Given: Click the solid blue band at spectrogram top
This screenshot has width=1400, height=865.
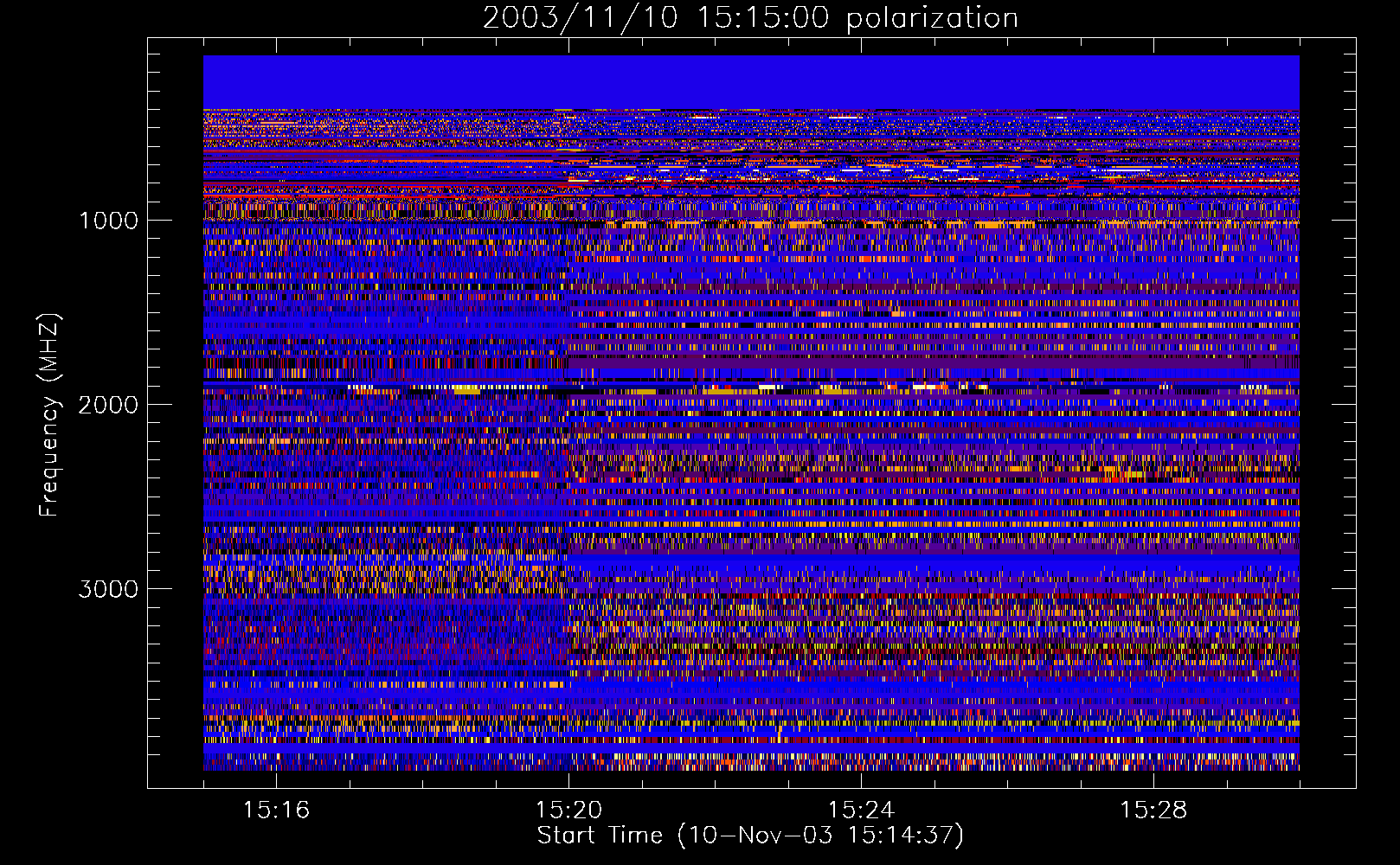Looking at the screenshot, I should coord(751,82).
